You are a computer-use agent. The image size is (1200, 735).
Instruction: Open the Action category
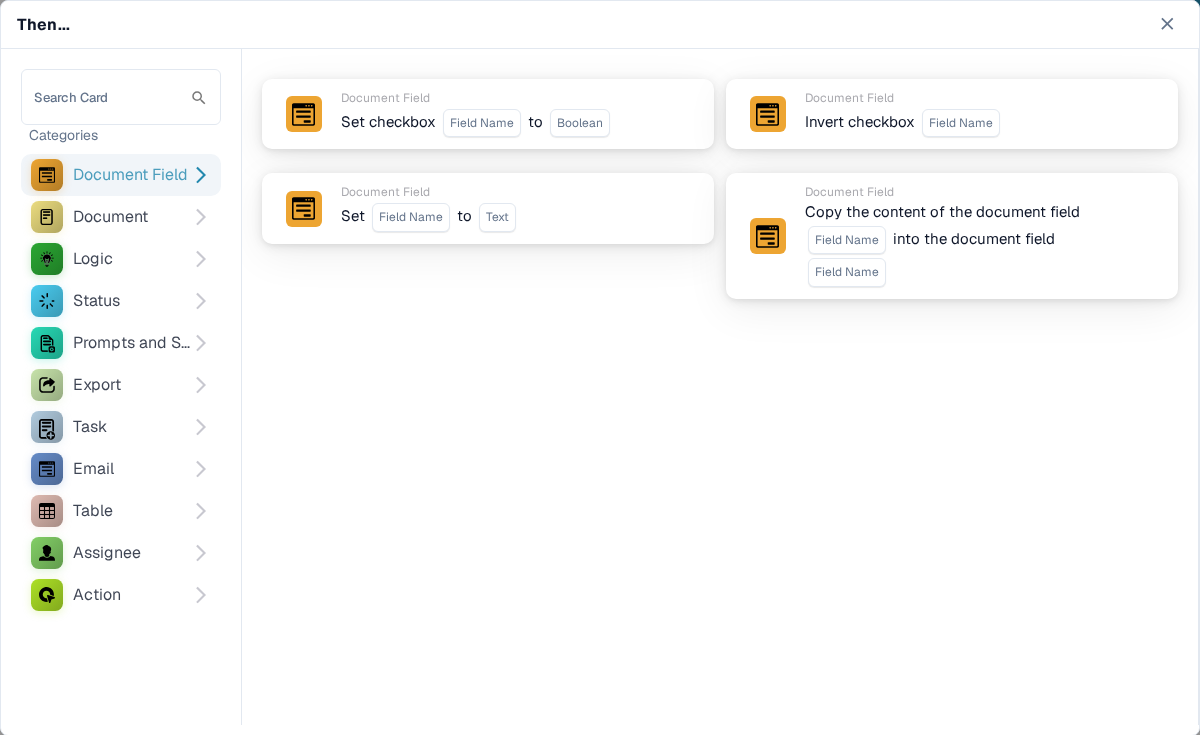point(121,595)
